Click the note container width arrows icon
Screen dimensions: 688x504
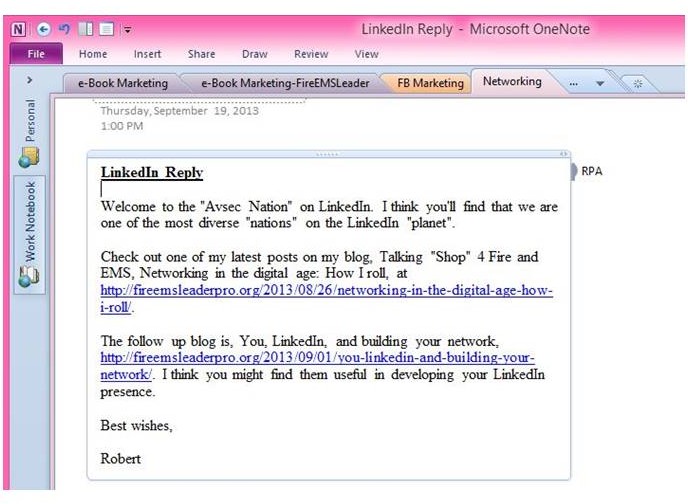tap(563, 154)
